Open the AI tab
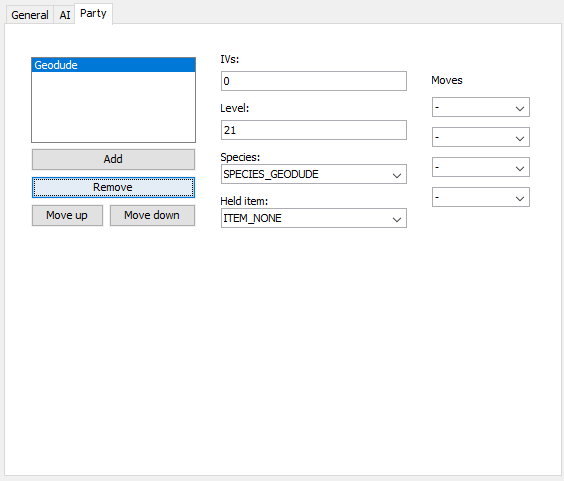This screenshot has width=564, height=481. pos(65,15)
